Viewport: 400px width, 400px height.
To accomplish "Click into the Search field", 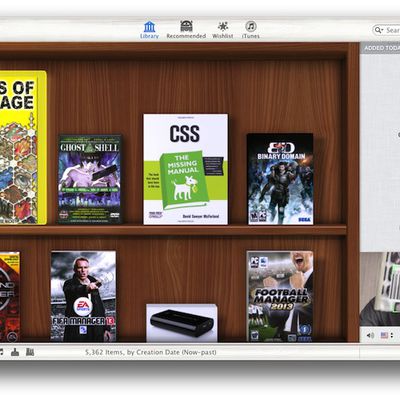I will tap(387, 30).
